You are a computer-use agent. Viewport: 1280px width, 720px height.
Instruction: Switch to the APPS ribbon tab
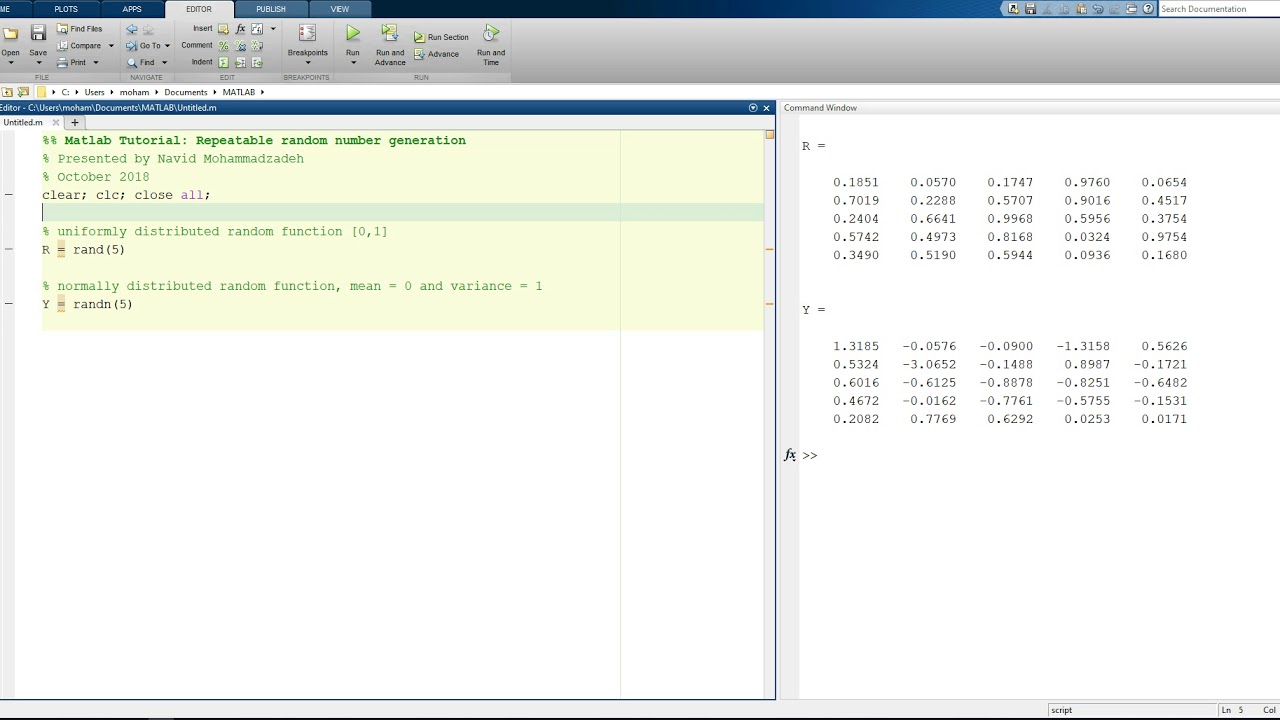pyautogui.click(x=132, y=9)
